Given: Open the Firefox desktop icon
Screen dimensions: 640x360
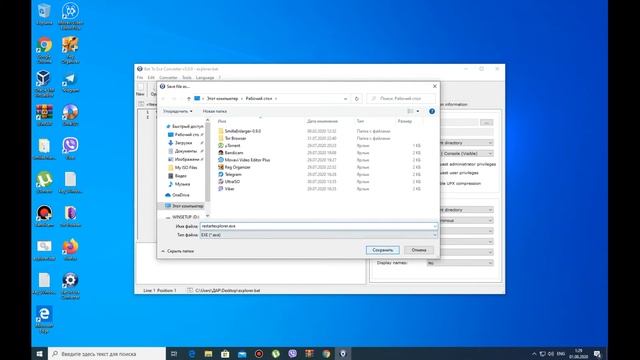Looking at the screenshot, I should click(x=70, y=249).
